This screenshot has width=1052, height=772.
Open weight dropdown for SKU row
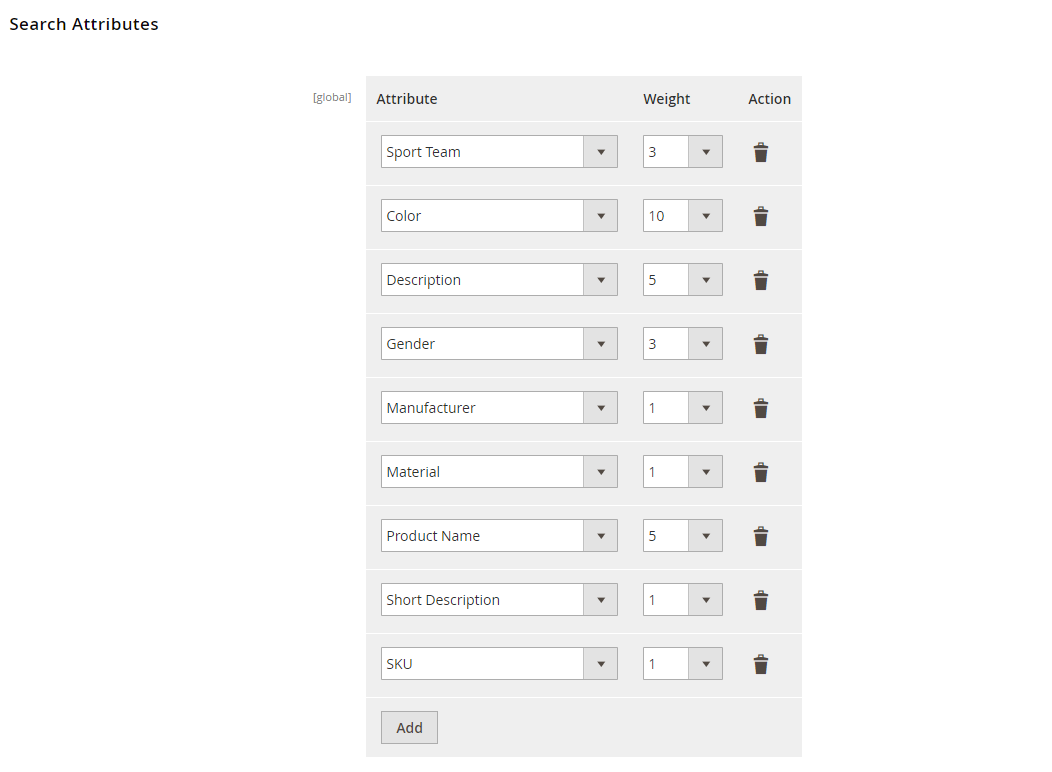point(682,664)
